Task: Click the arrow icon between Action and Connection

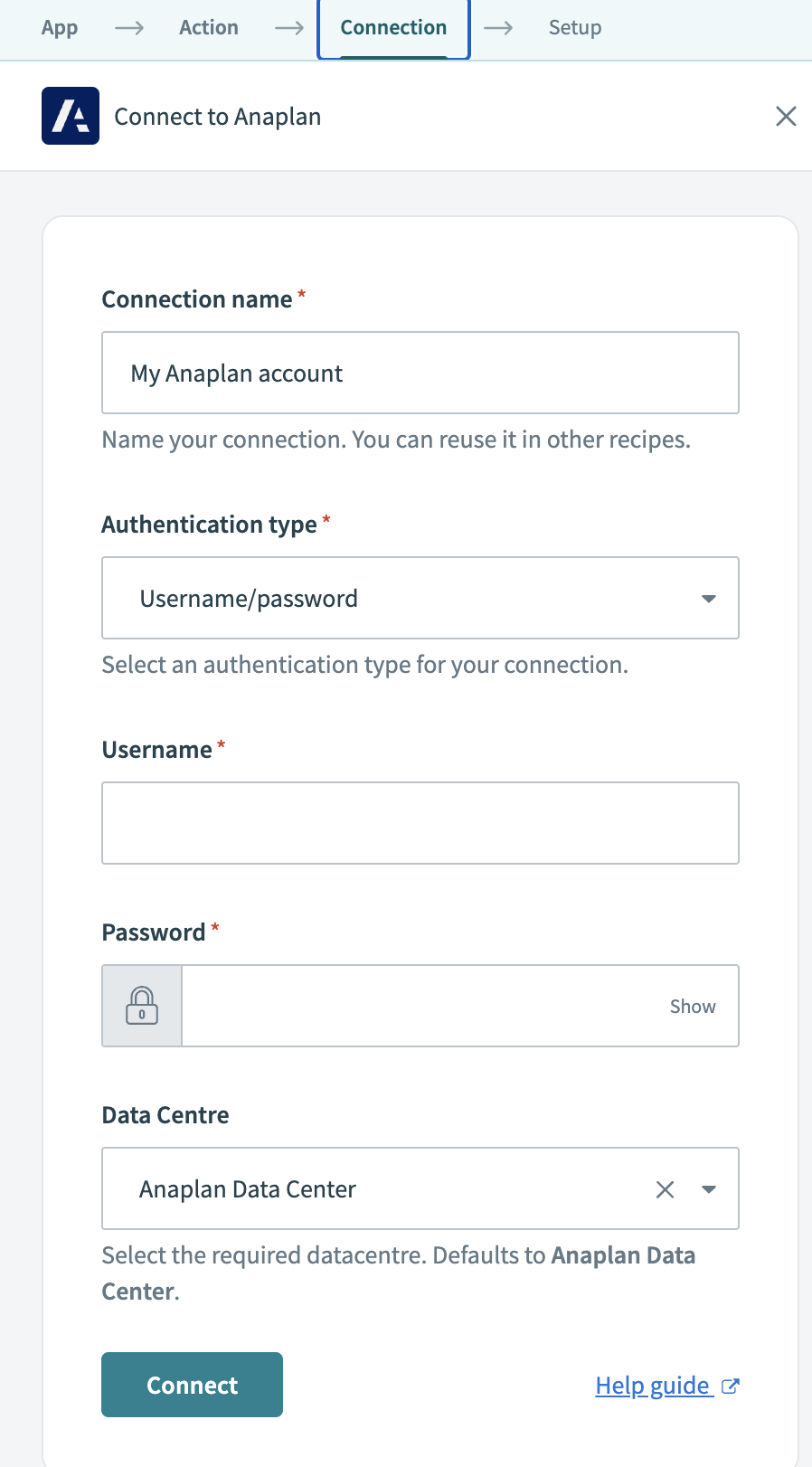Action: pyautogui.click(x=288, y=28)
